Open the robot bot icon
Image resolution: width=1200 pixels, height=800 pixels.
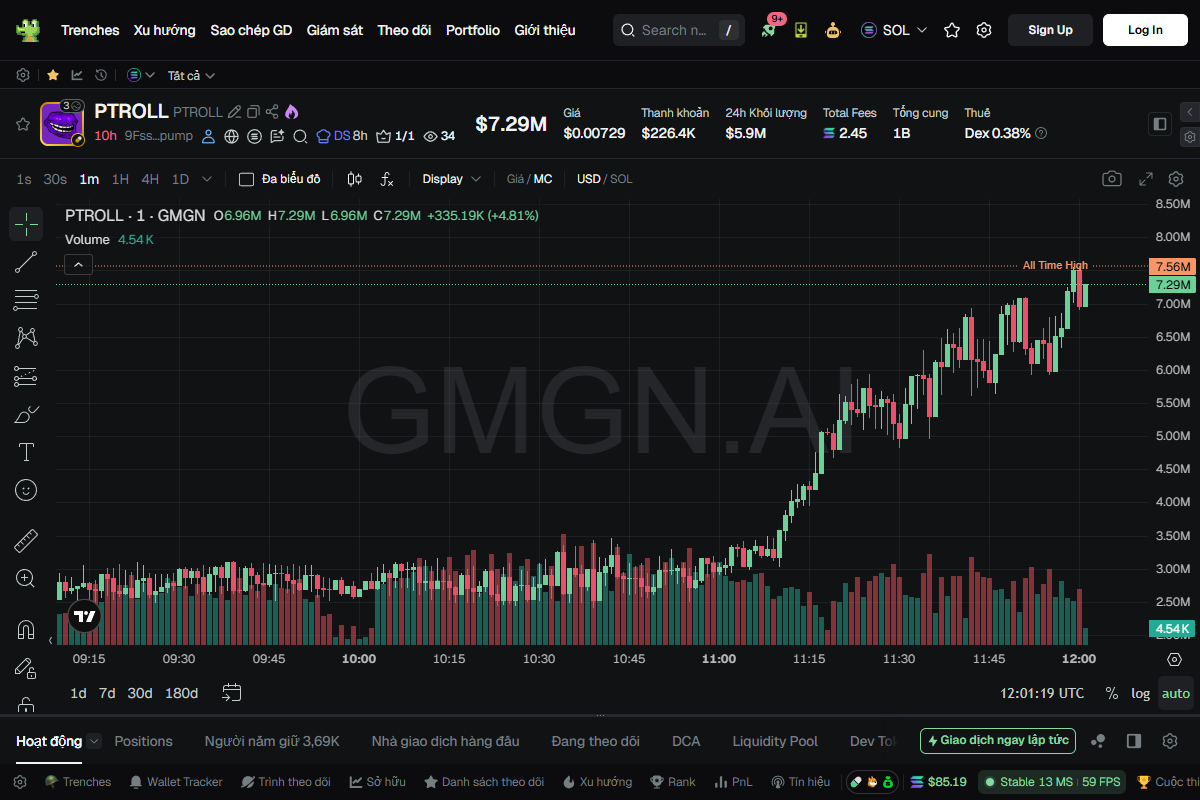tap(833, 30)
